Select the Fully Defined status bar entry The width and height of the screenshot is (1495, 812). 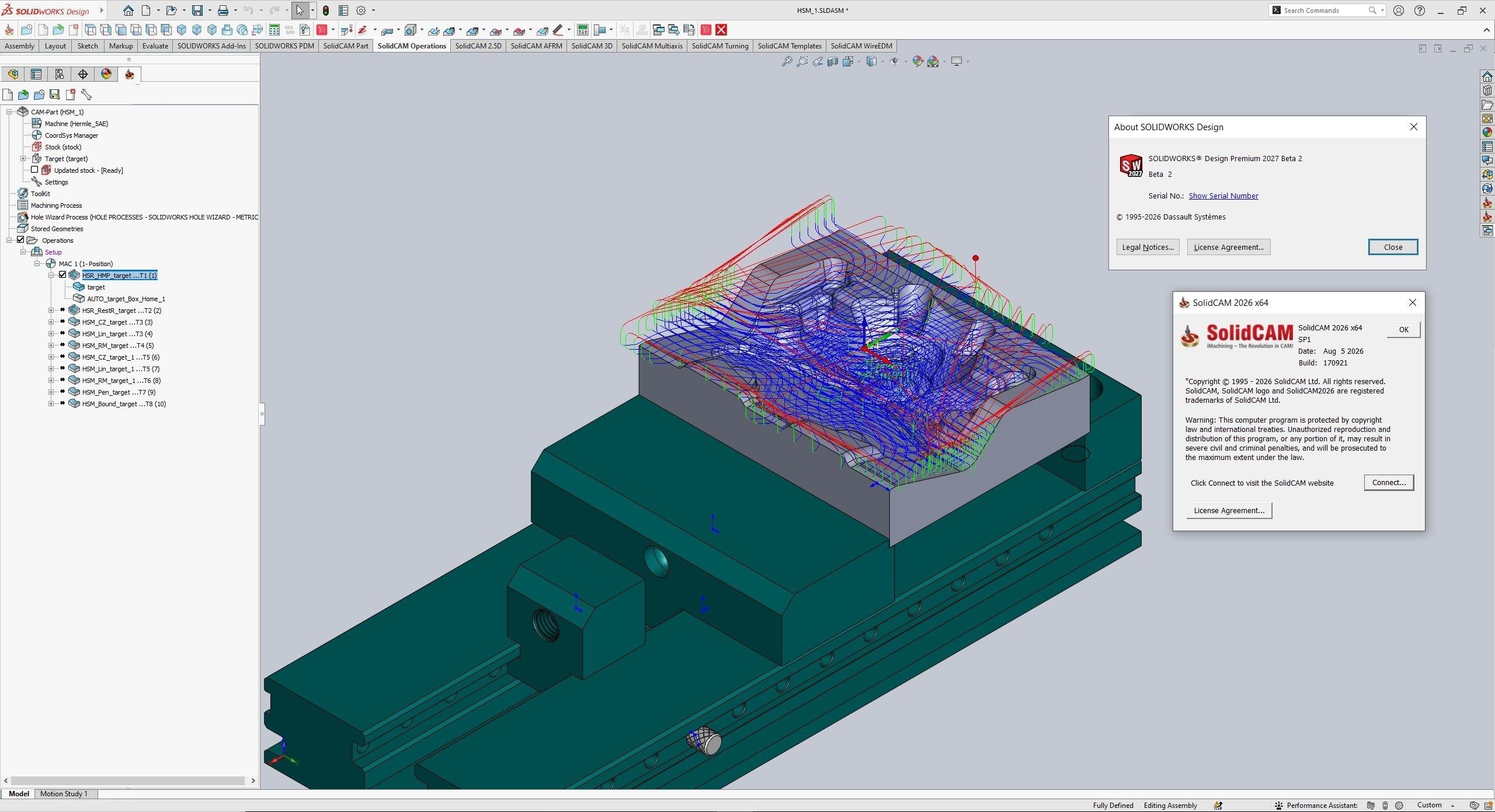click(x=1113, y=806)
